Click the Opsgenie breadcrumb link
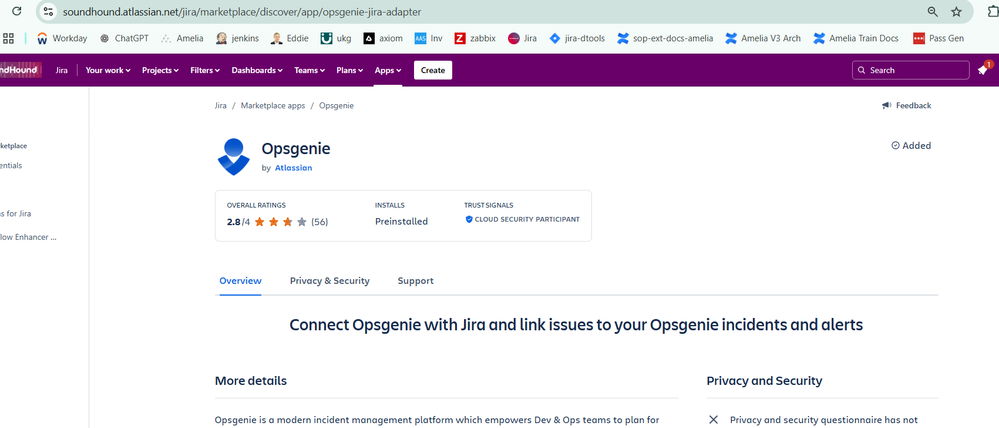The height and width of the screenshot is (428, 999). point(336,106)
